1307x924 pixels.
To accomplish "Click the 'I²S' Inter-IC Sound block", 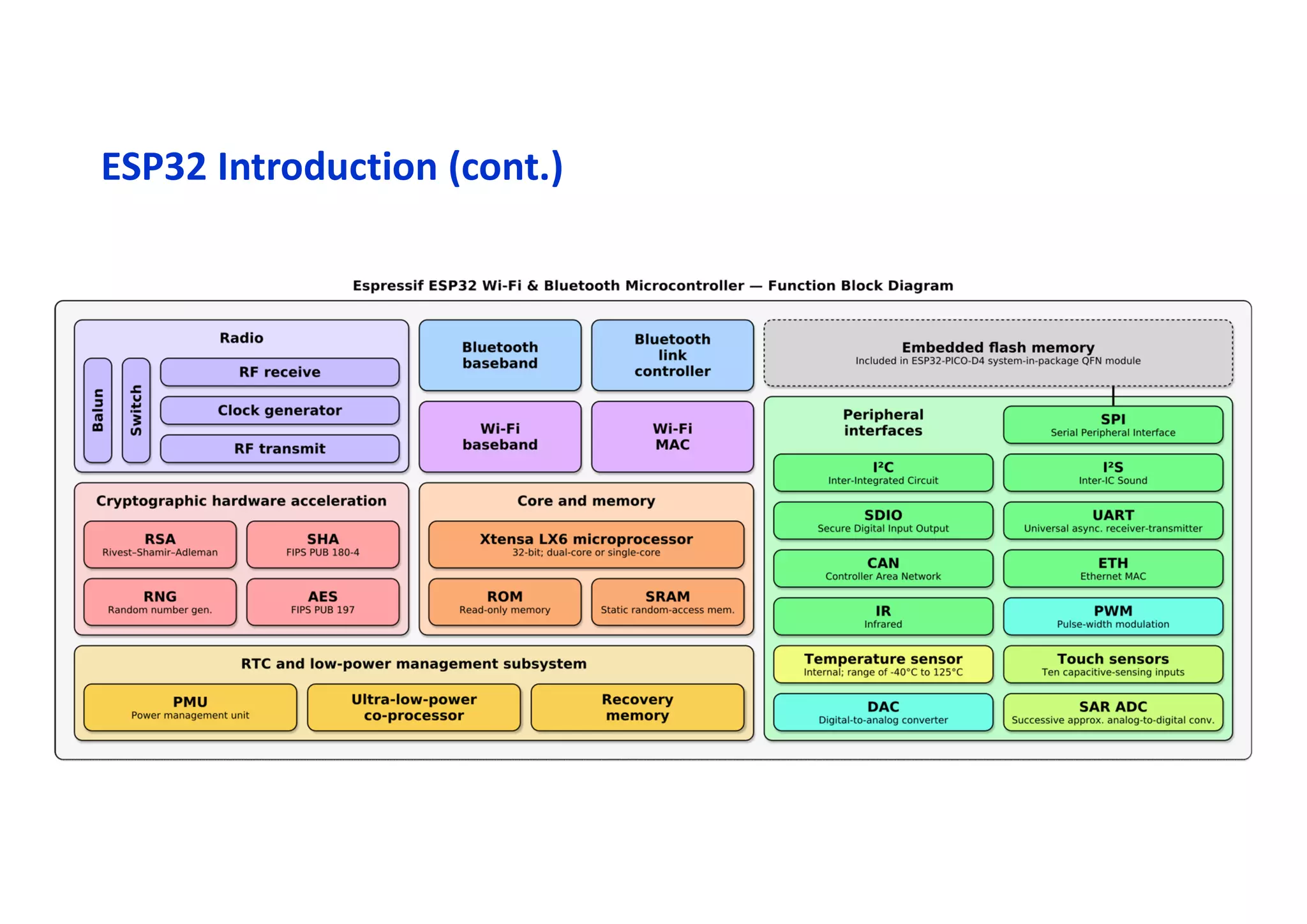I will (1113, 473).
